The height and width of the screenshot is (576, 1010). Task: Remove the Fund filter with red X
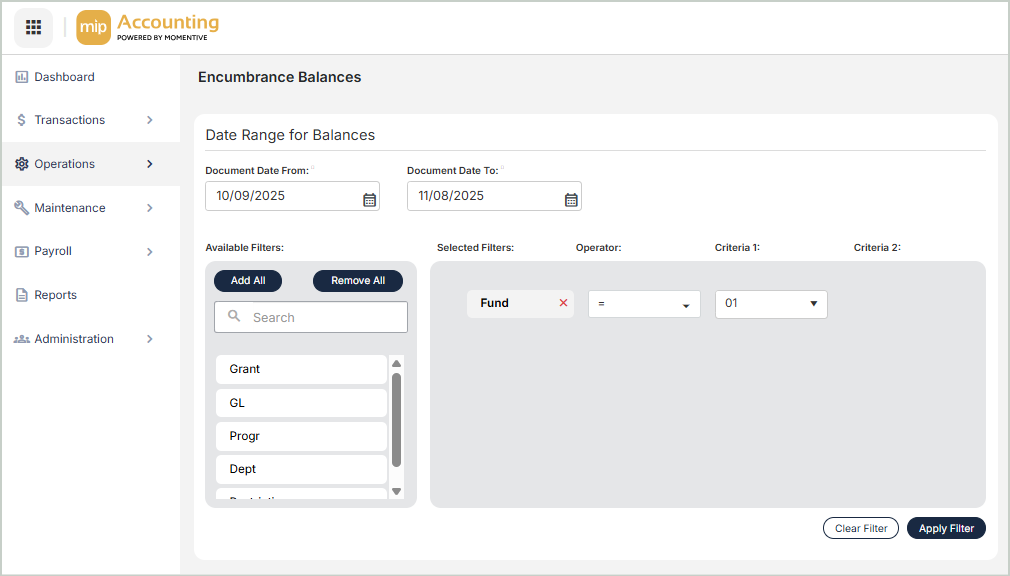(563, 303)
